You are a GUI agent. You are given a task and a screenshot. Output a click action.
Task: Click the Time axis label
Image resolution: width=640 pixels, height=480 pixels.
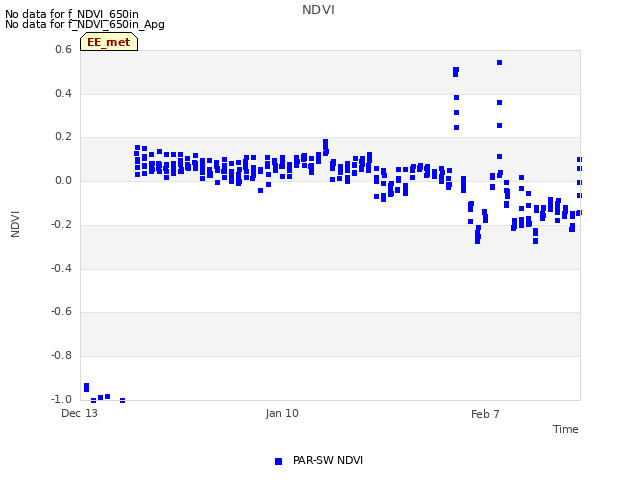(565, 429)
